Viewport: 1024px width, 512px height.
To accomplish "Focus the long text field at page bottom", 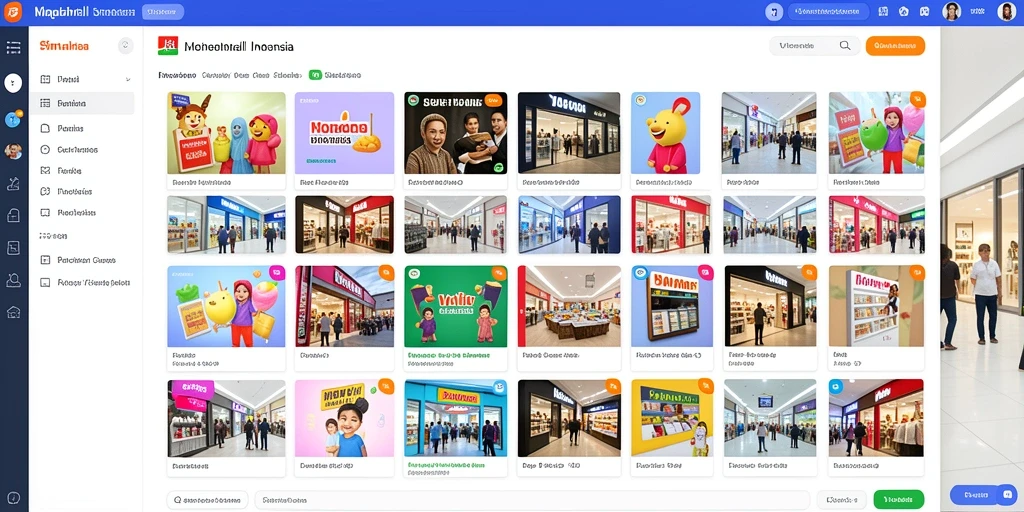I will click(532, 500).
